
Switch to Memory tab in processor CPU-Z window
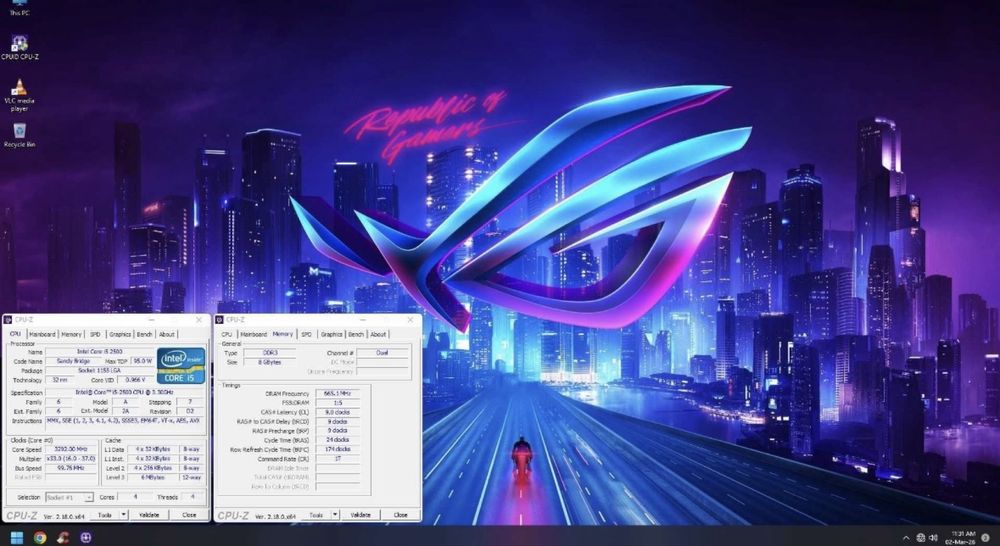71,334
